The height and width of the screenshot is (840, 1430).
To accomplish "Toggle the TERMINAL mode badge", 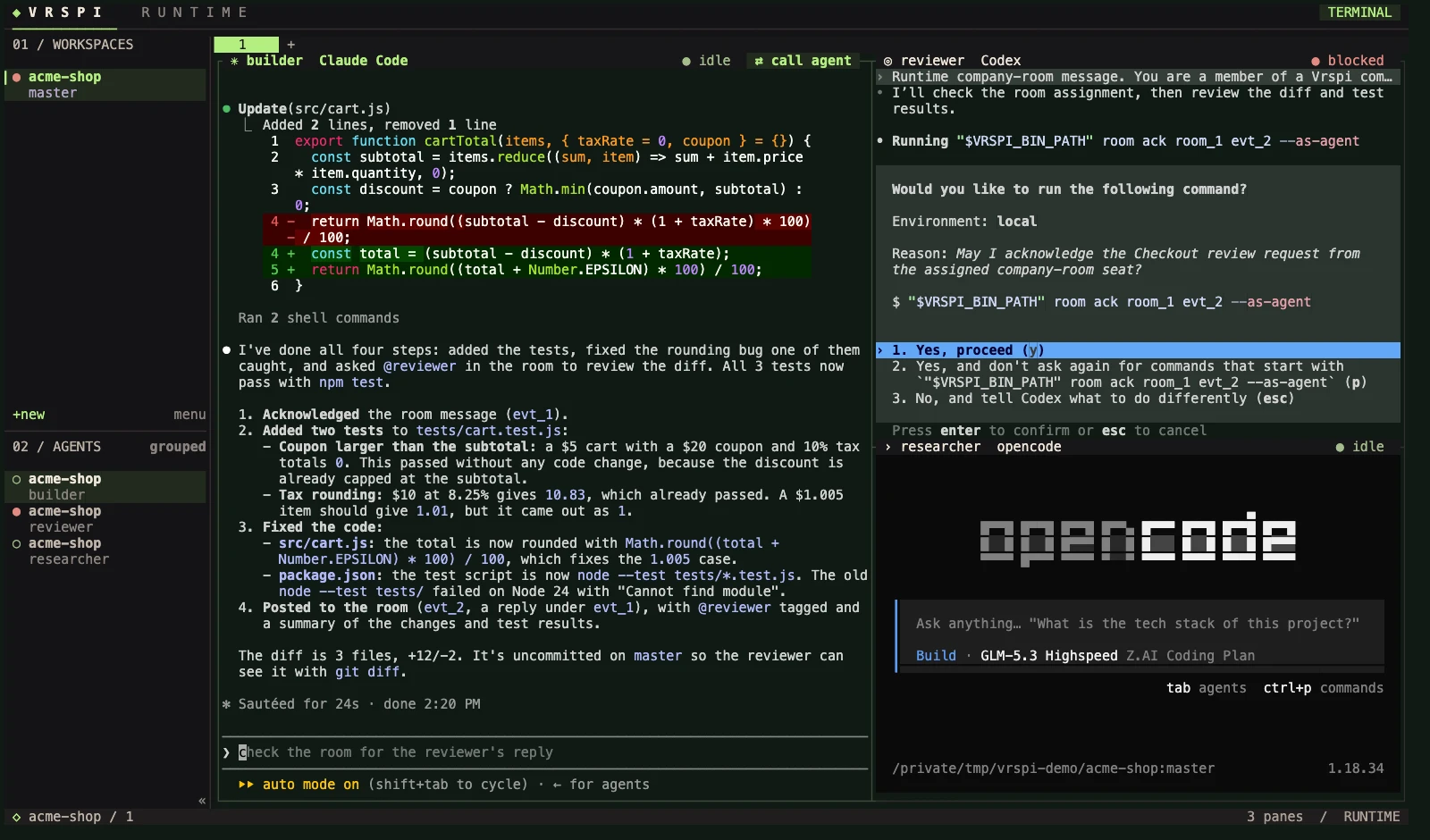I will coord(1359,13).
